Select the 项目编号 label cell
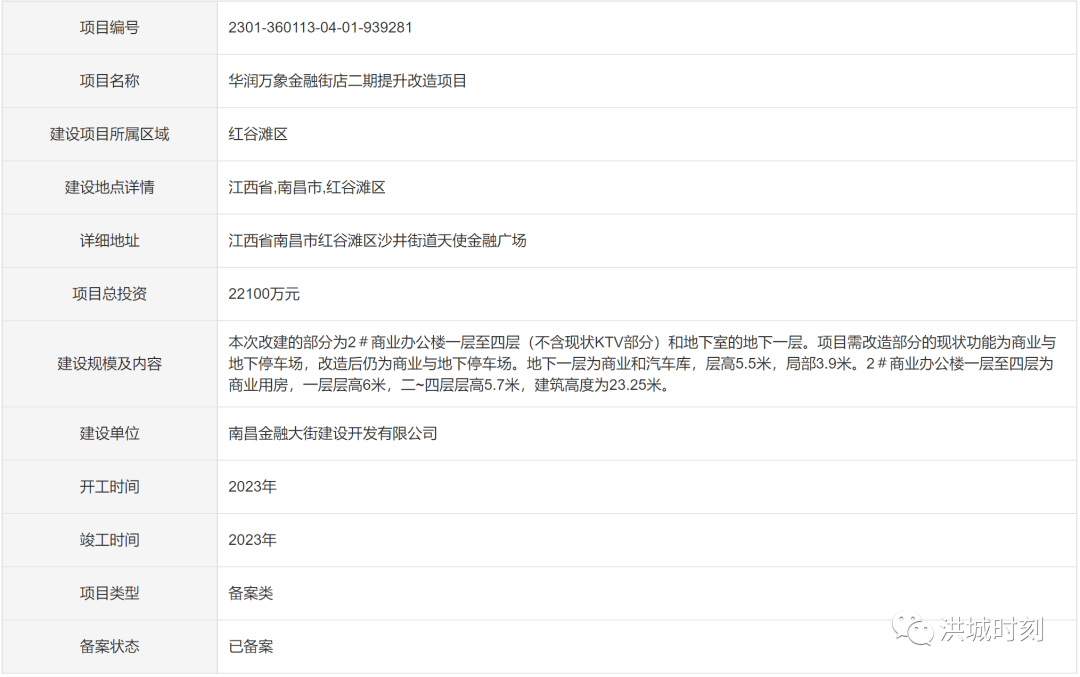Image resolution: width=1080 pixels, height=677 pixels. (x=109, y=28)
